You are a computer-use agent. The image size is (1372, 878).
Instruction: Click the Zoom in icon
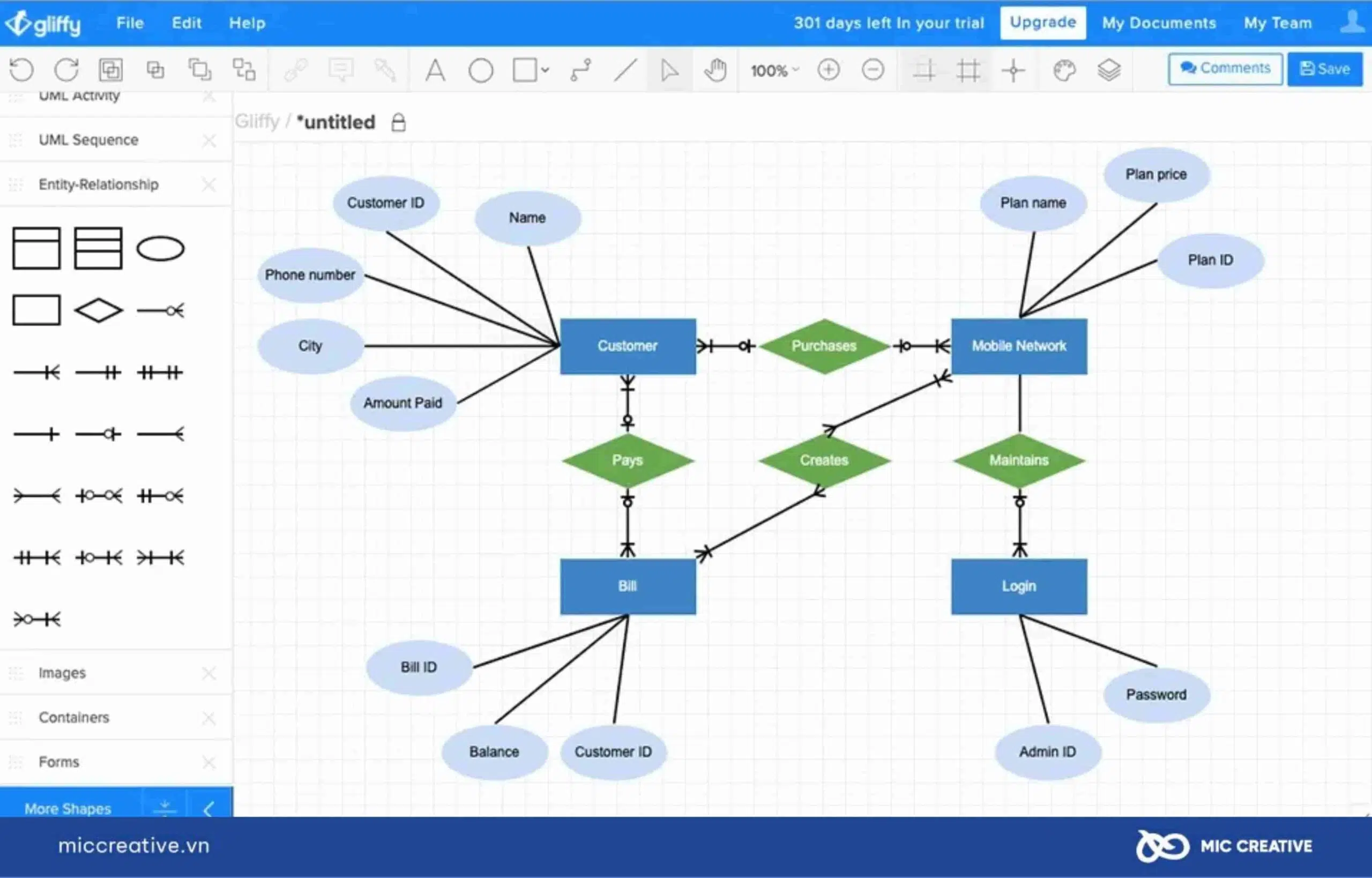828,70
